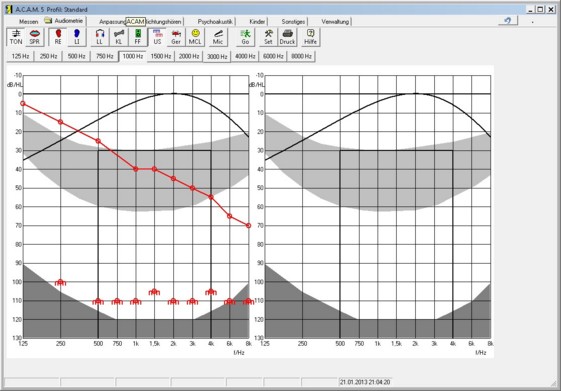Switch to the Psychoakustik tab
This screenshot has width=561, height=391.
(x=215, y=22)
